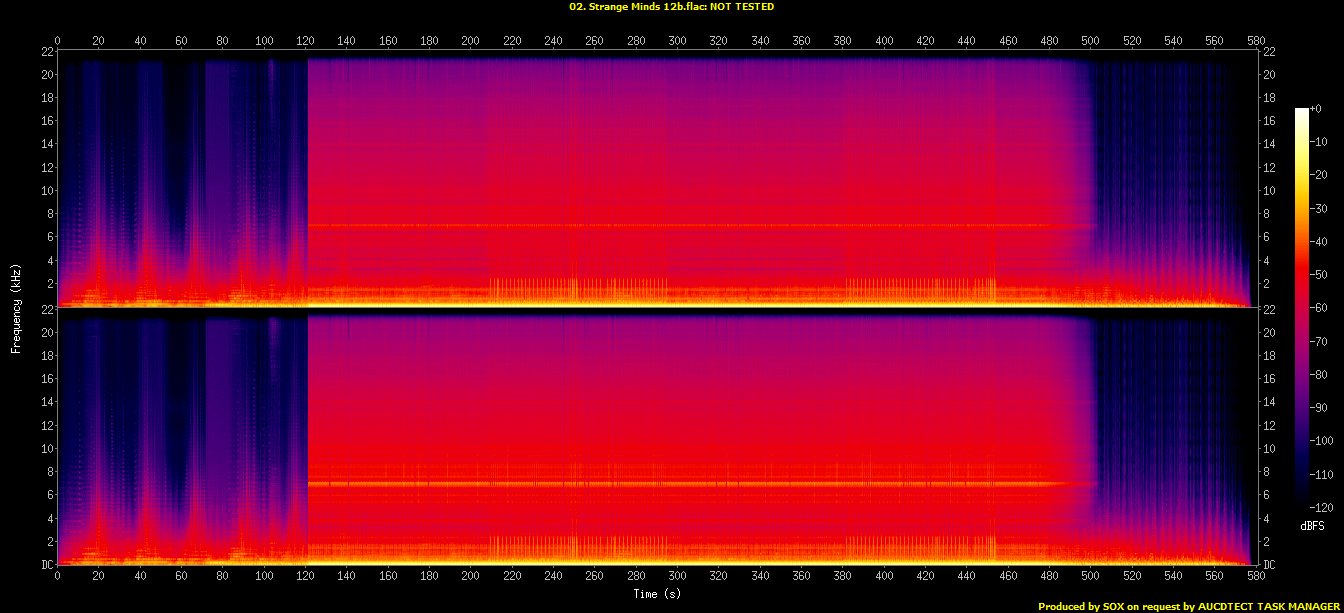Viewport: 1344px width, 613px height.
Task: Click the 'Time (s)' axis label
Action: 657,593
